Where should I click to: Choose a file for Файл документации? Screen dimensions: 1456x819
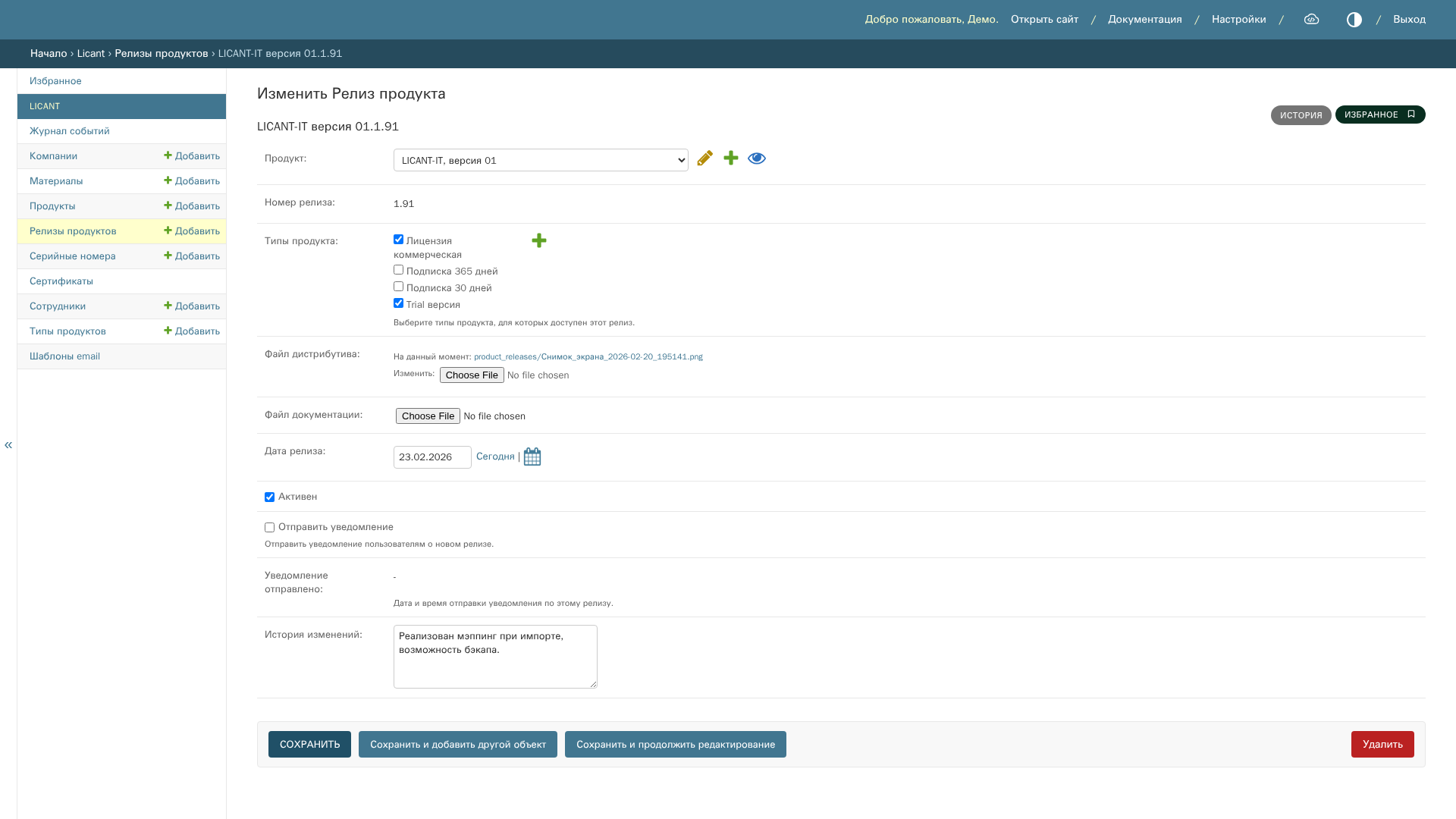click(428, 416)
